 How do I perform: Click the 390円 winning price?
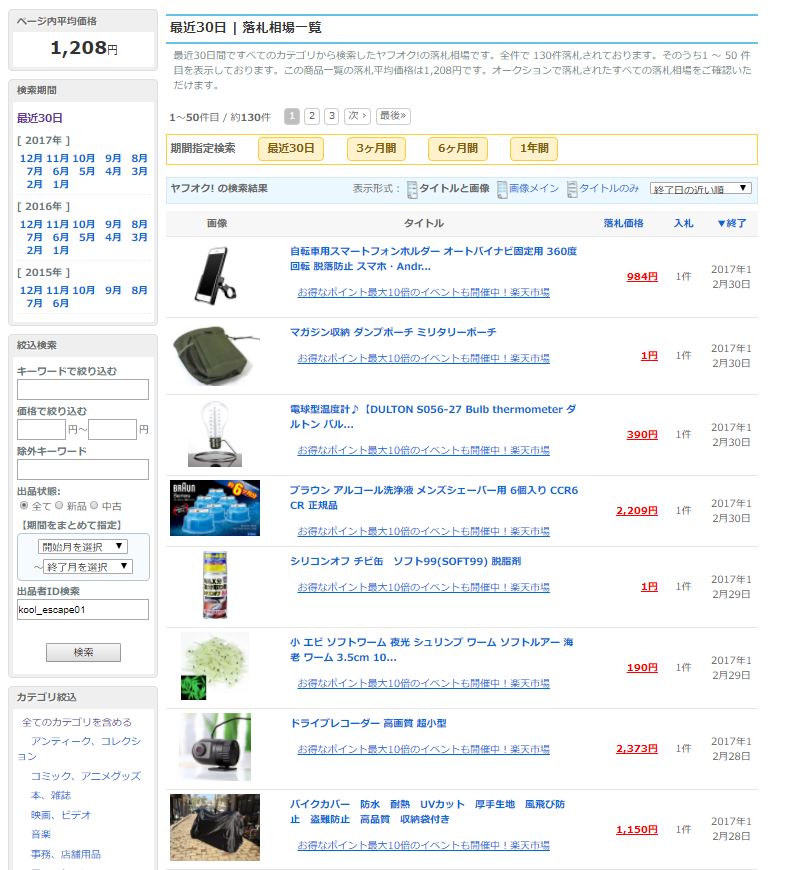point(642,434)
